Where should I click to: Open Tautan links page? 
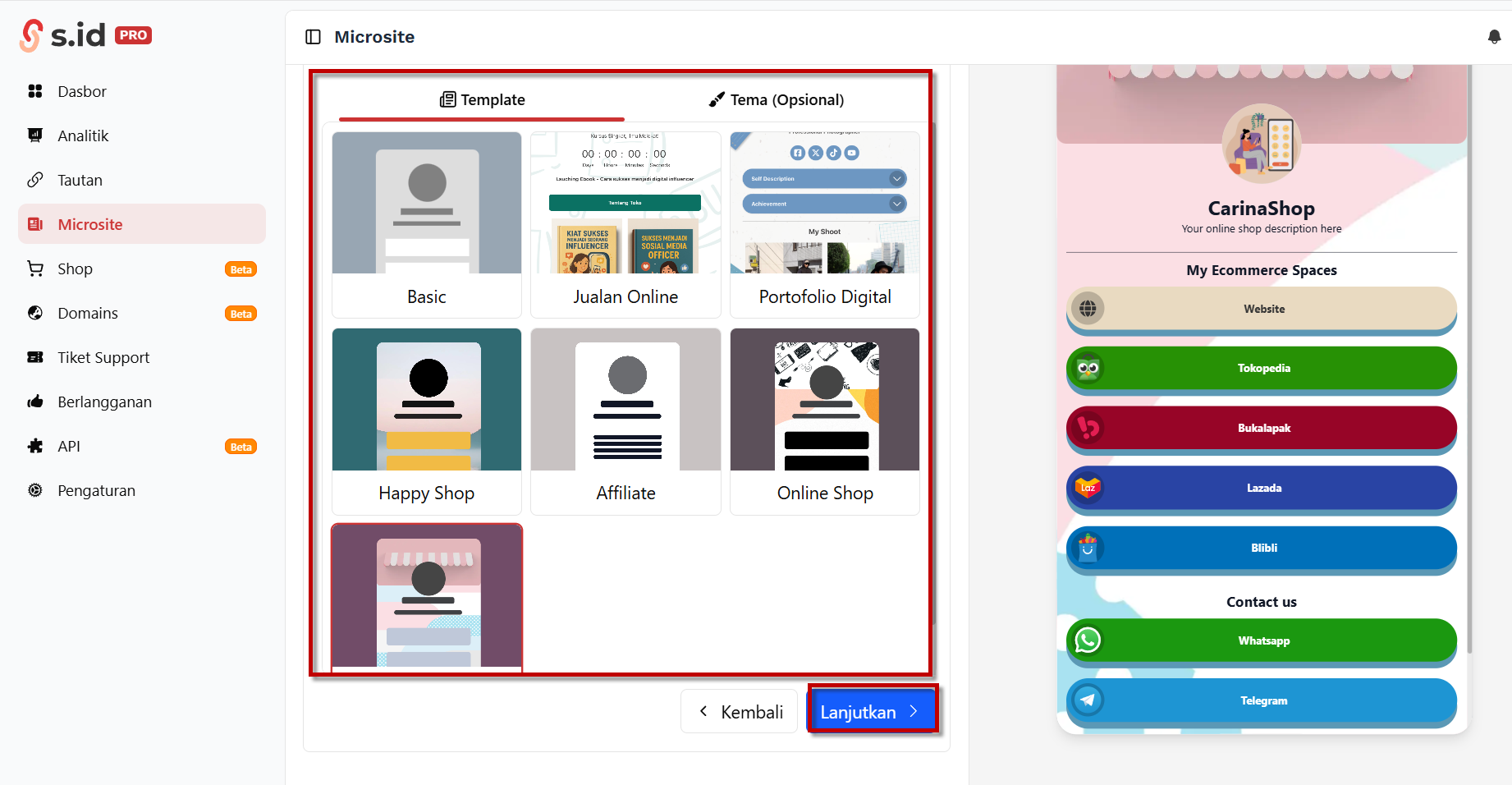(80, 180)
